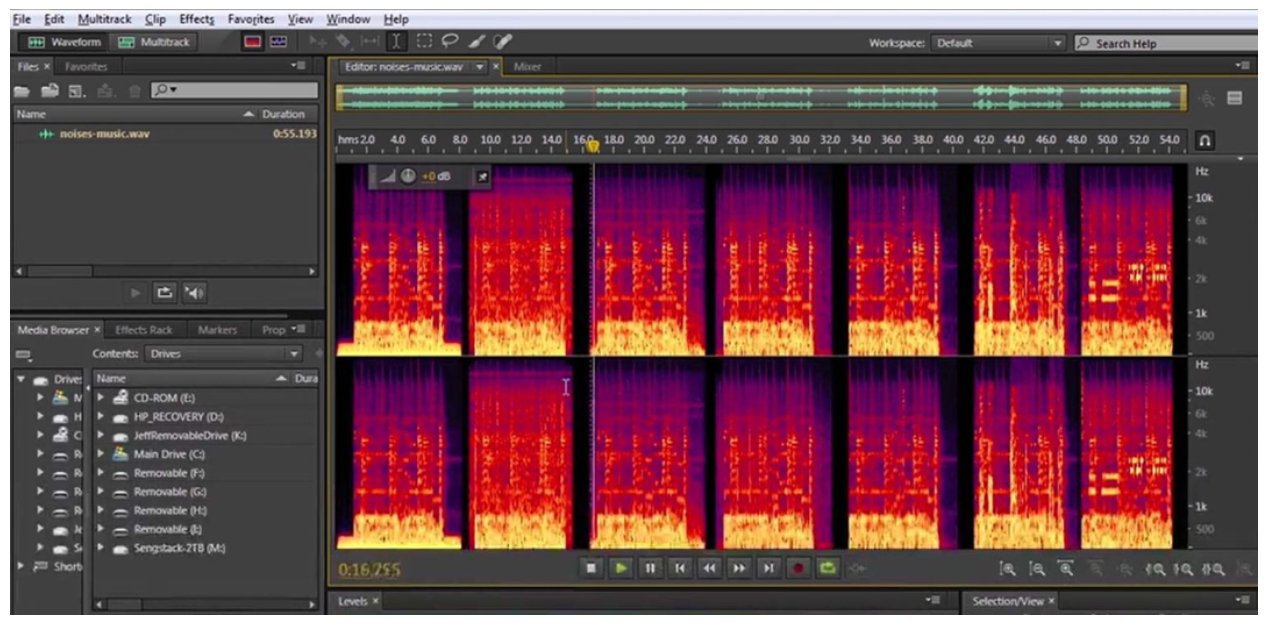
Task: Switch to the Mixer tab
Action: pyautogui.click(x=527, y=67)
